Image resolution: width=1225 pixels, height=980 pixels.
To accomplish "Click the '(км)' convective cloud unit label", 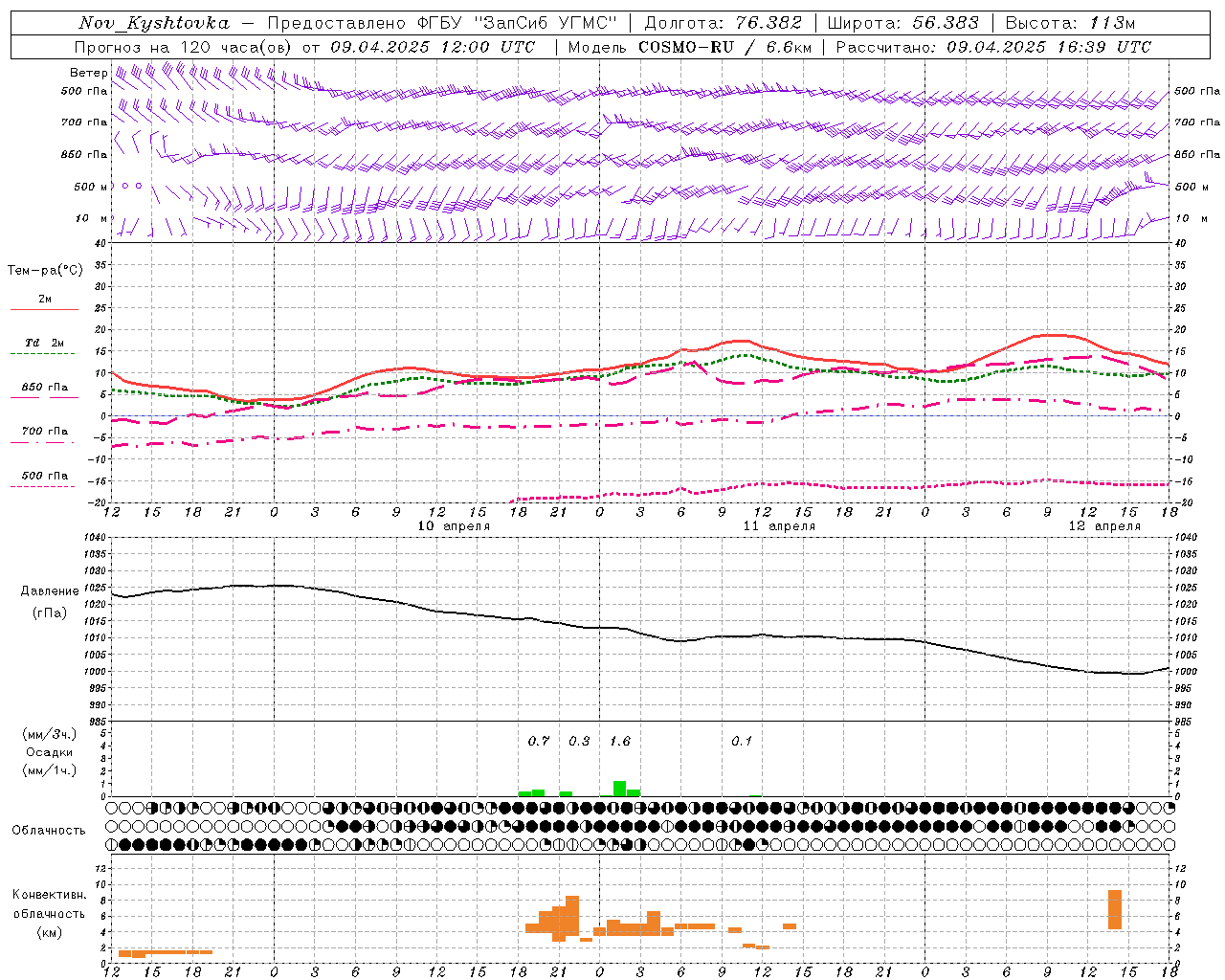I will [50, 932].
